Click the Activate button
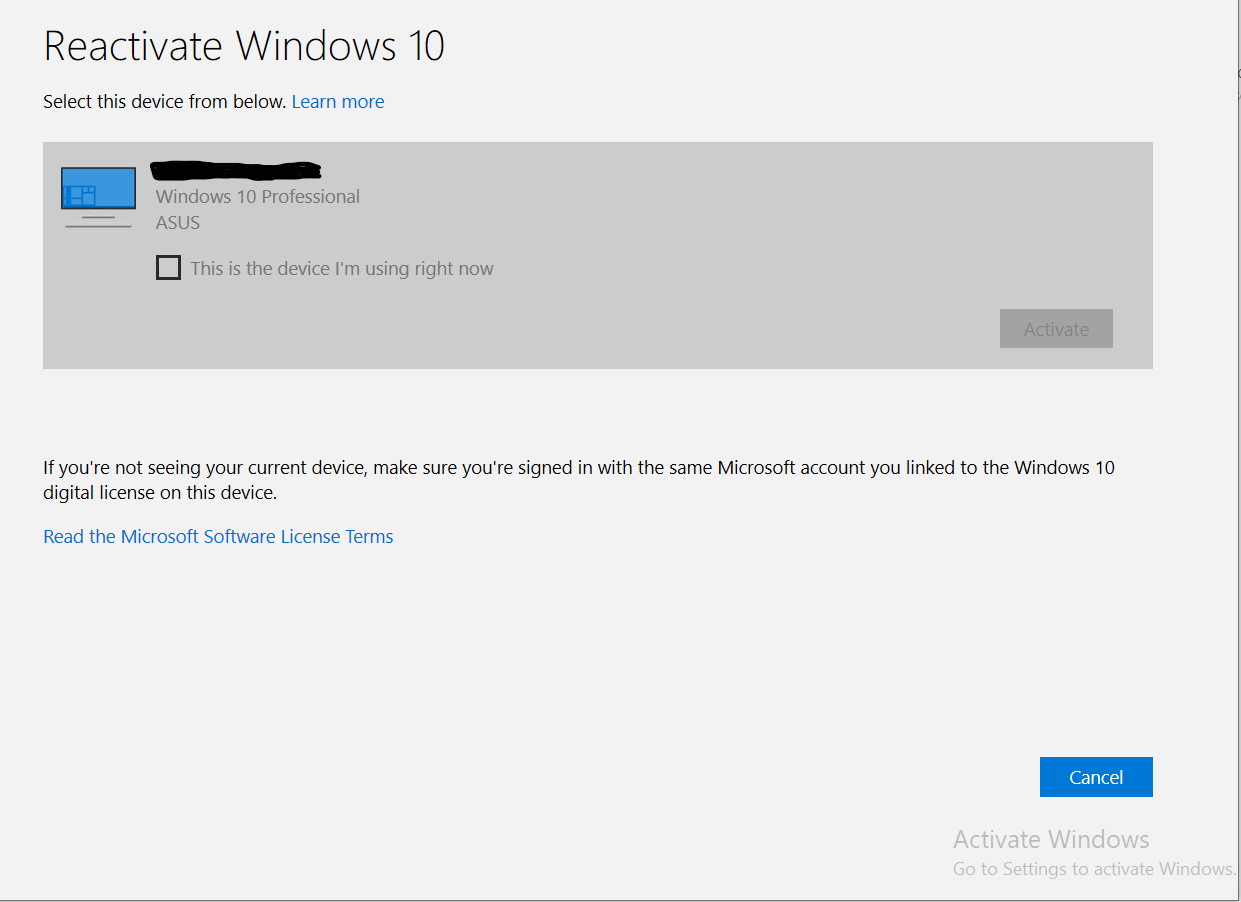This screenshot has width=1241, height=902. [1056, 329]
